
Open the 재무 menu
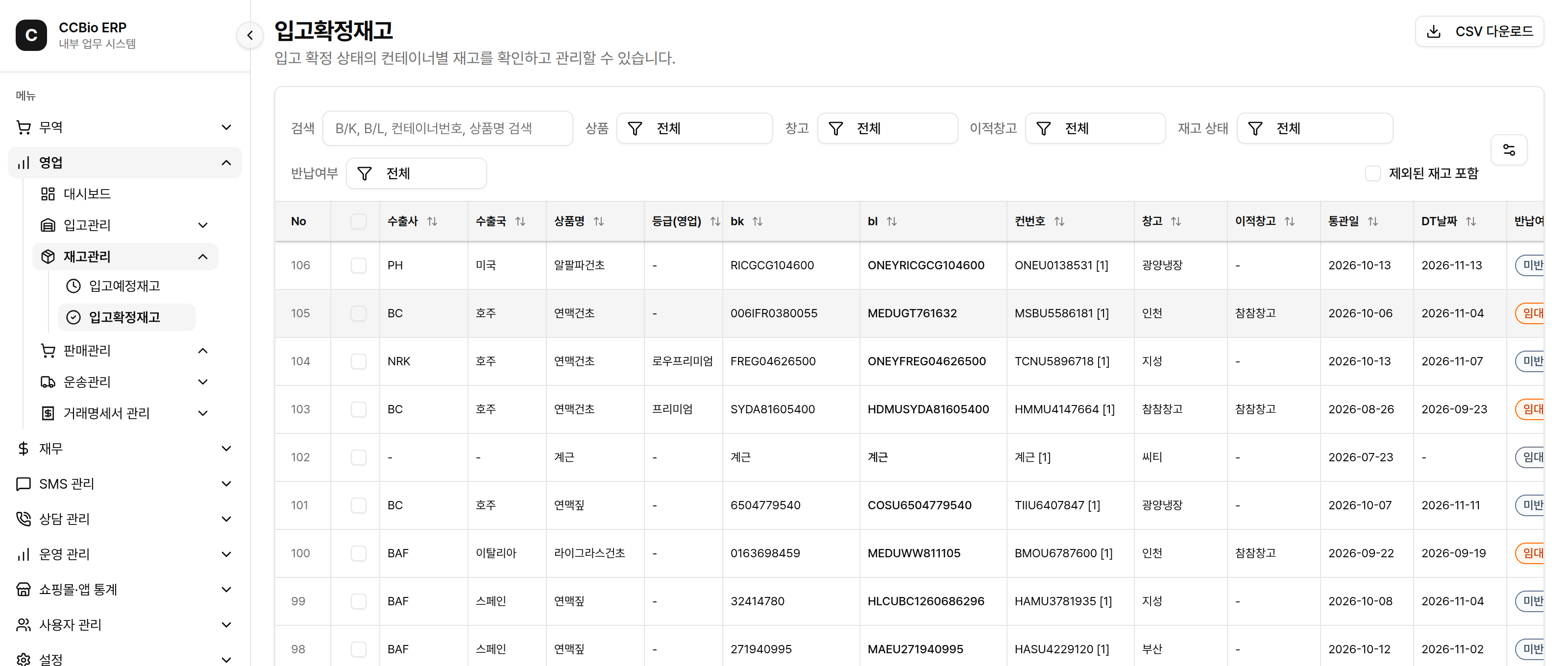point(125,448)
